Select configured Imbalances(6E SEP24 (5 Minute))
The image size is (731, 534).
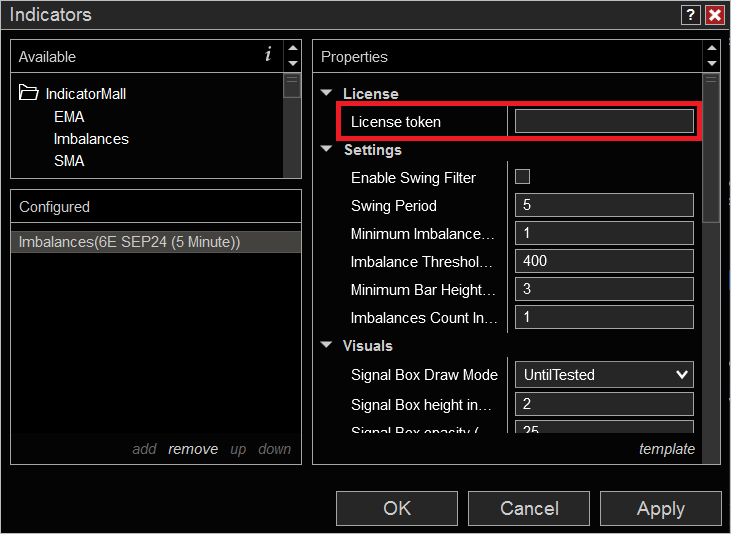coord(156,242)
